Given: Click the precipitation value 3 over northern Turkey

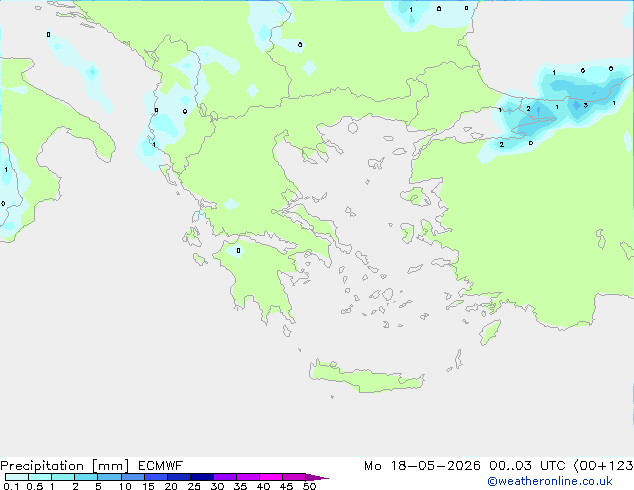Looking at the screenshot, I should [585, 106].
